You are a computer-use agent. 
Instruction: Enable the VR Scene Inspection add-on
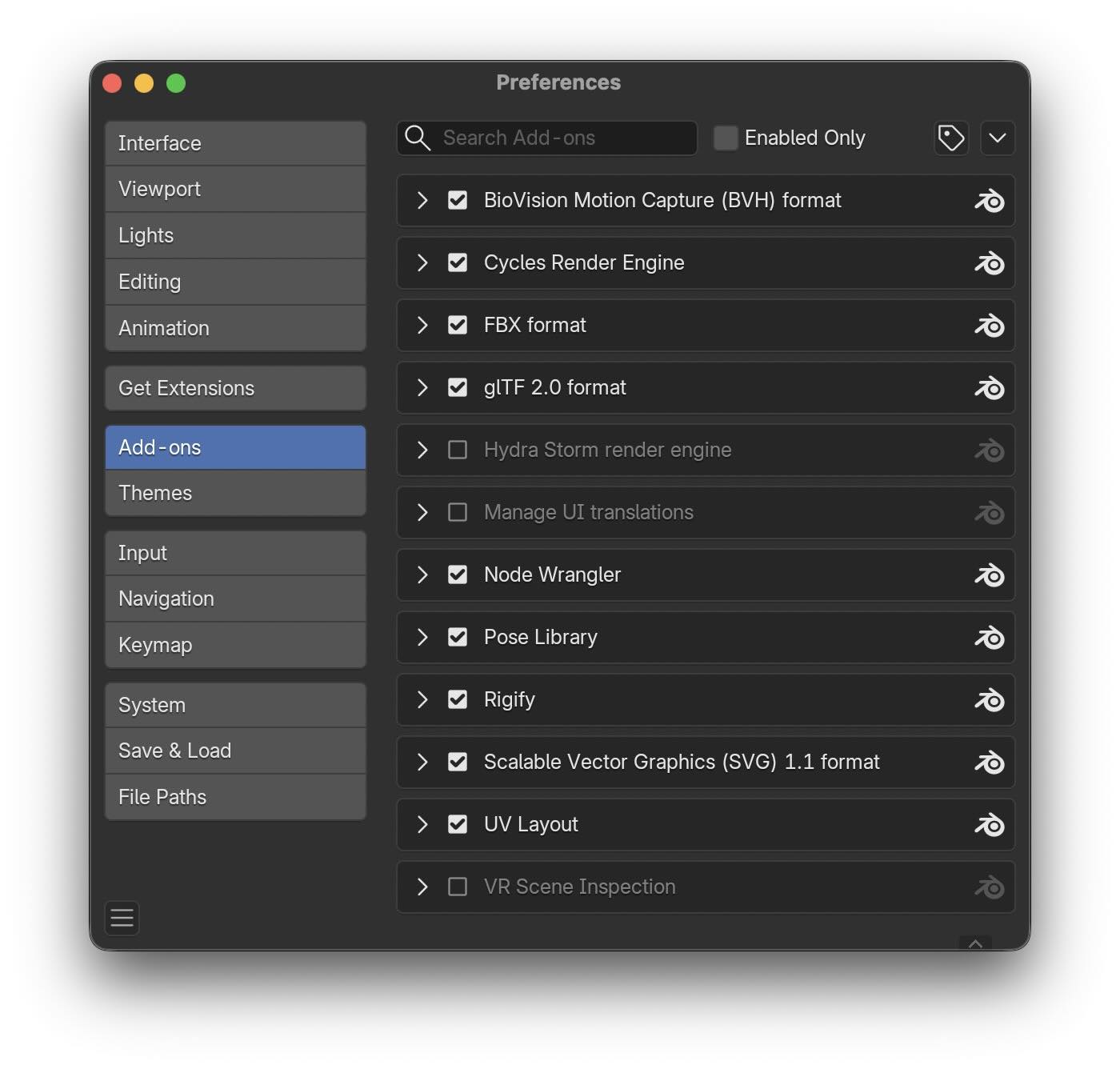(x=458, y=887)
